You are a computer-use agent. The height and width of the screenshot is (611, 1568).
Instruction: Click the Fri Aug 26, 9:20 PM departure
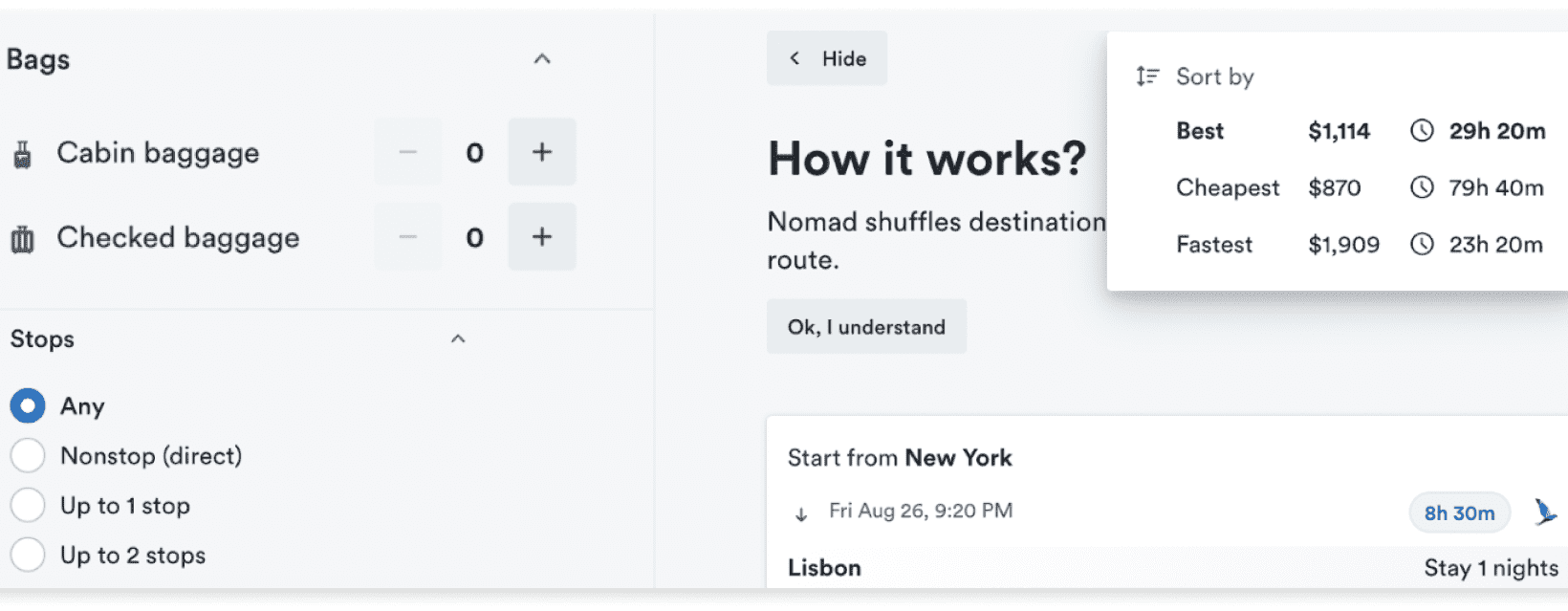tap(921, 512)
